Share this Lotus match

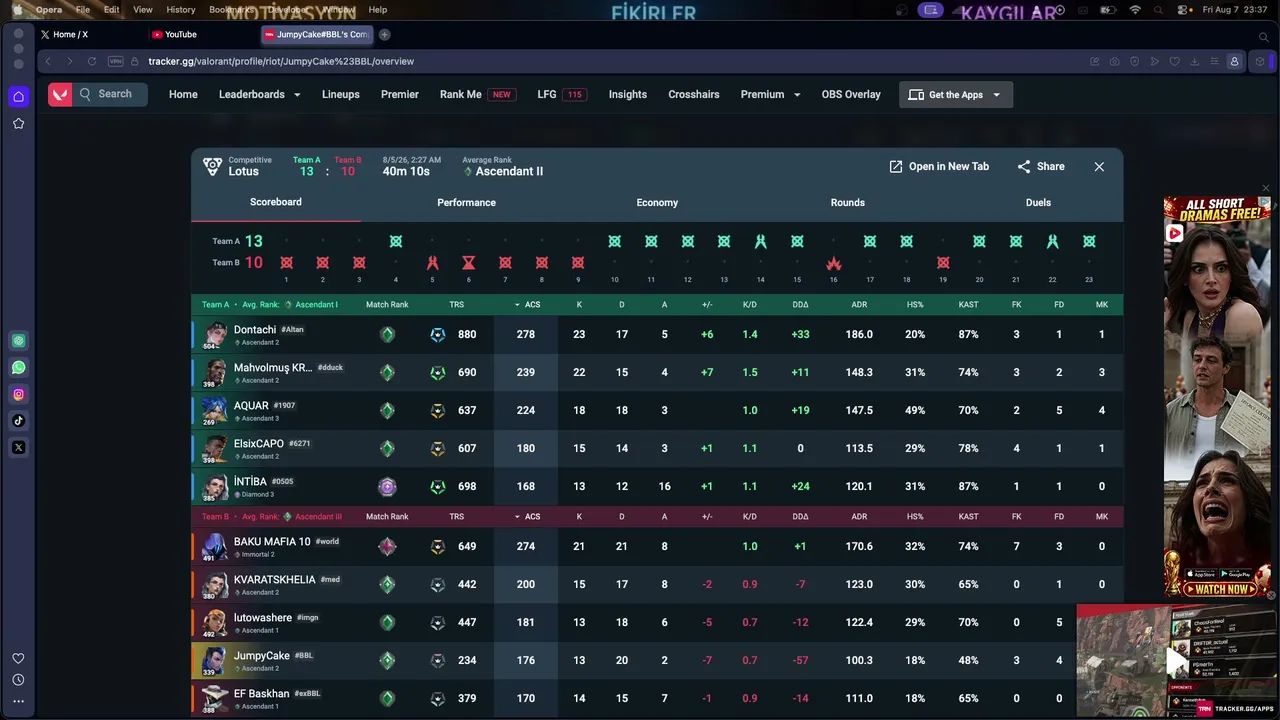click(1040, 167)
